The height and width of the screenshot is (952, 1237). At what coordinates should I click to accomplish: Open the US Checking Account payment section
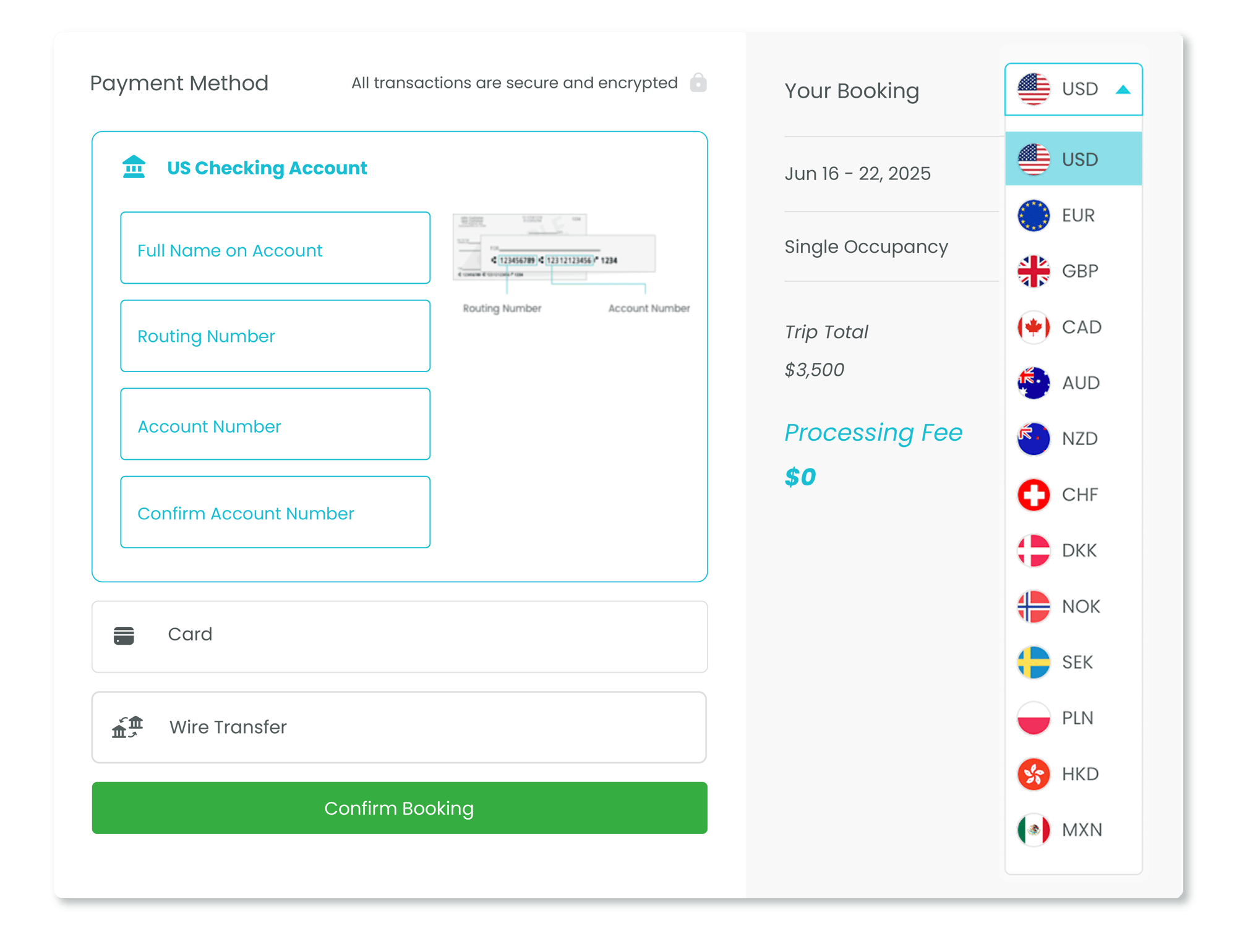[268, 168]
